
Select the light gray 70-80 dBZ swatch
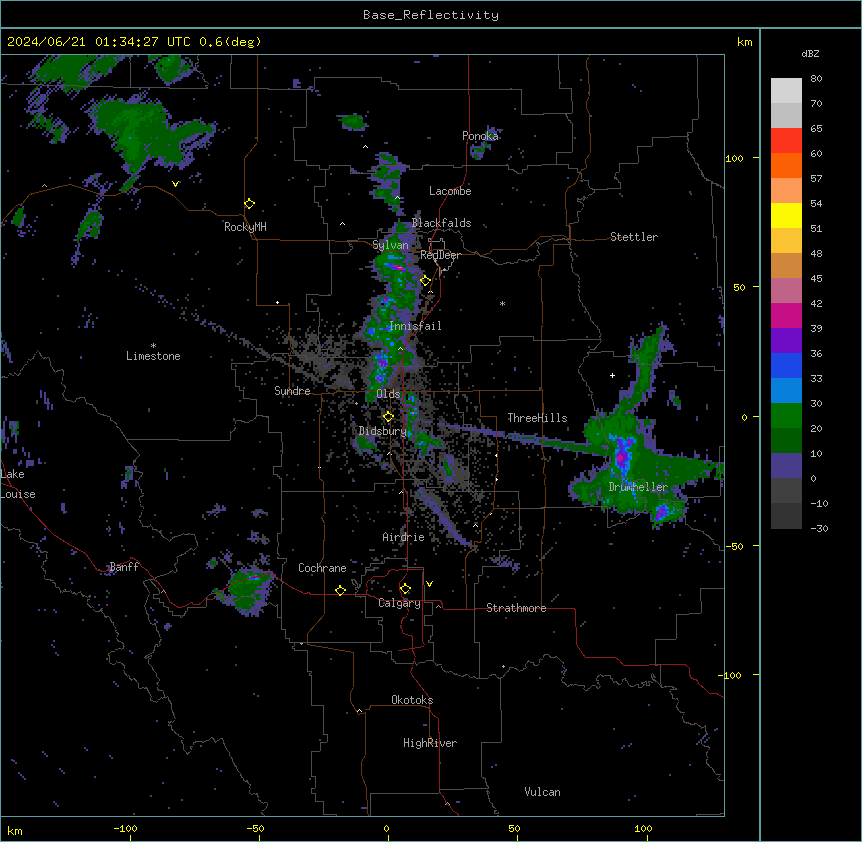[x=786, y=91]
